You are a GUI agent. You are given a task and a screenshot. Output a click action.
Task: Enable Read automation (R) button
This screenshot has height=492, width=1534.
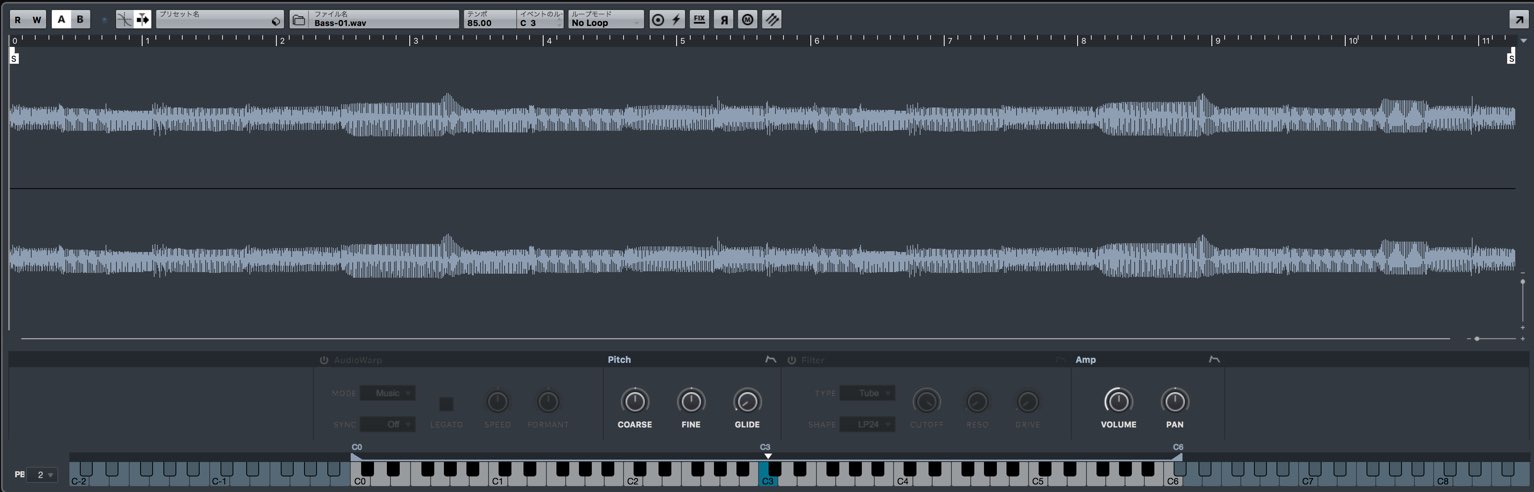17,19
